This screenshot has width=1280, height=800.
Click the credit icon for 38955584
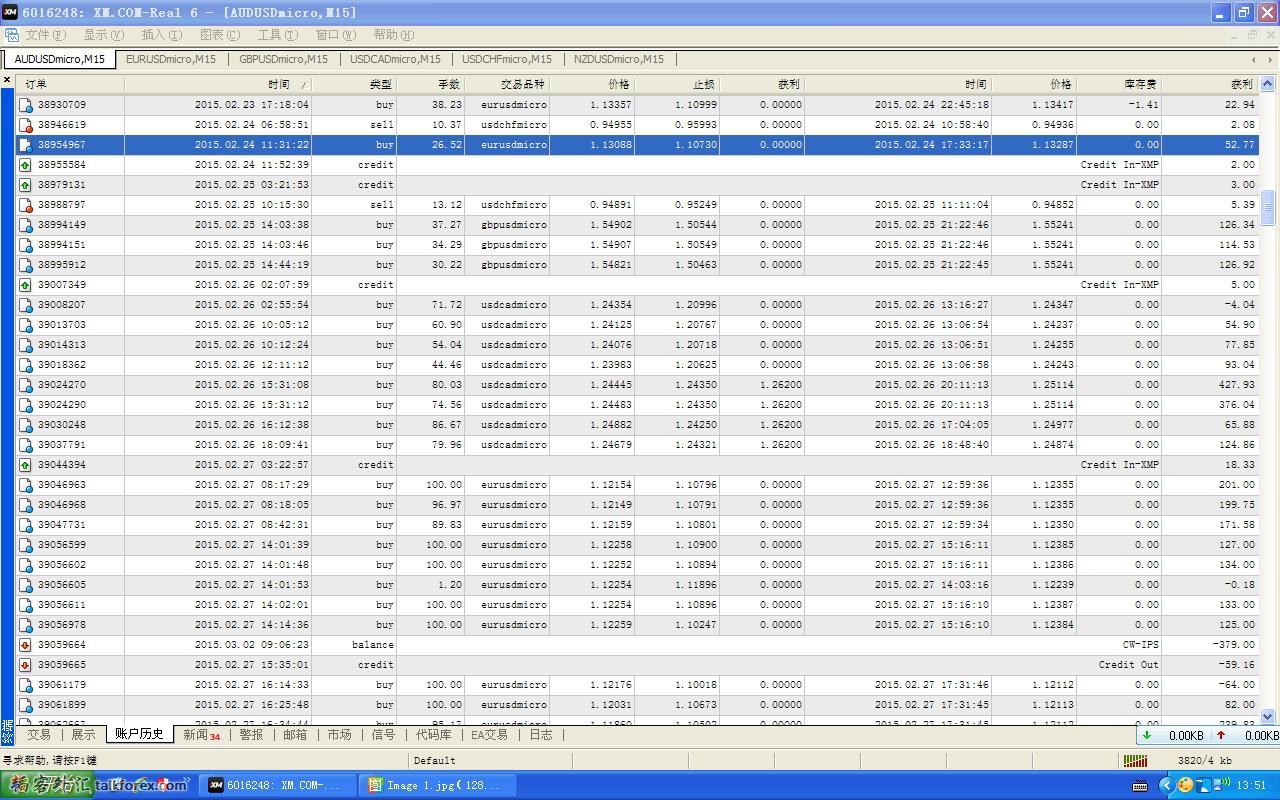[x=26, y=165]
